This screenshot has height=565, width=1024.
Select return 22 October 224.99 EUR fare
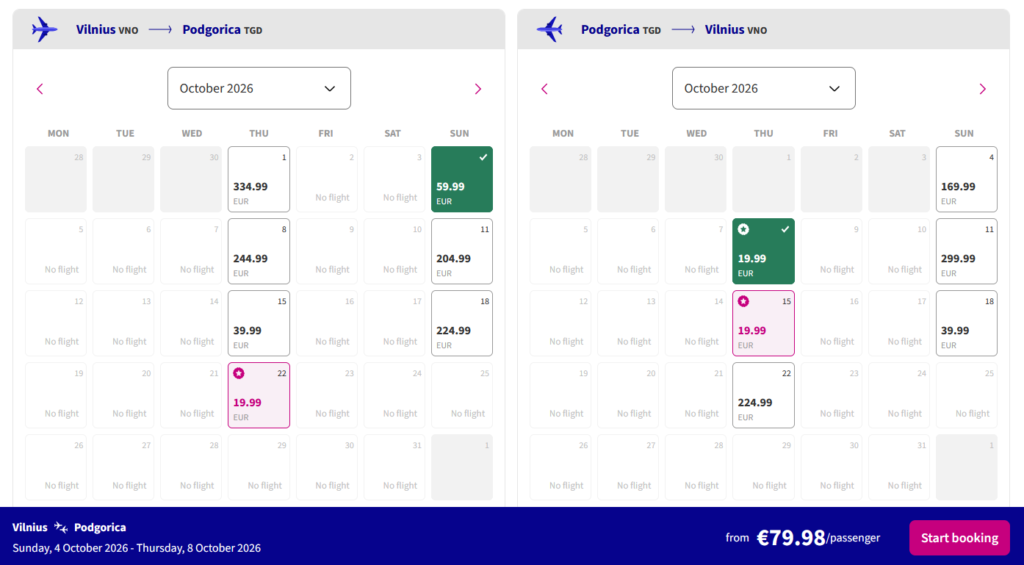pyautogui.click(x=763, y=395)
